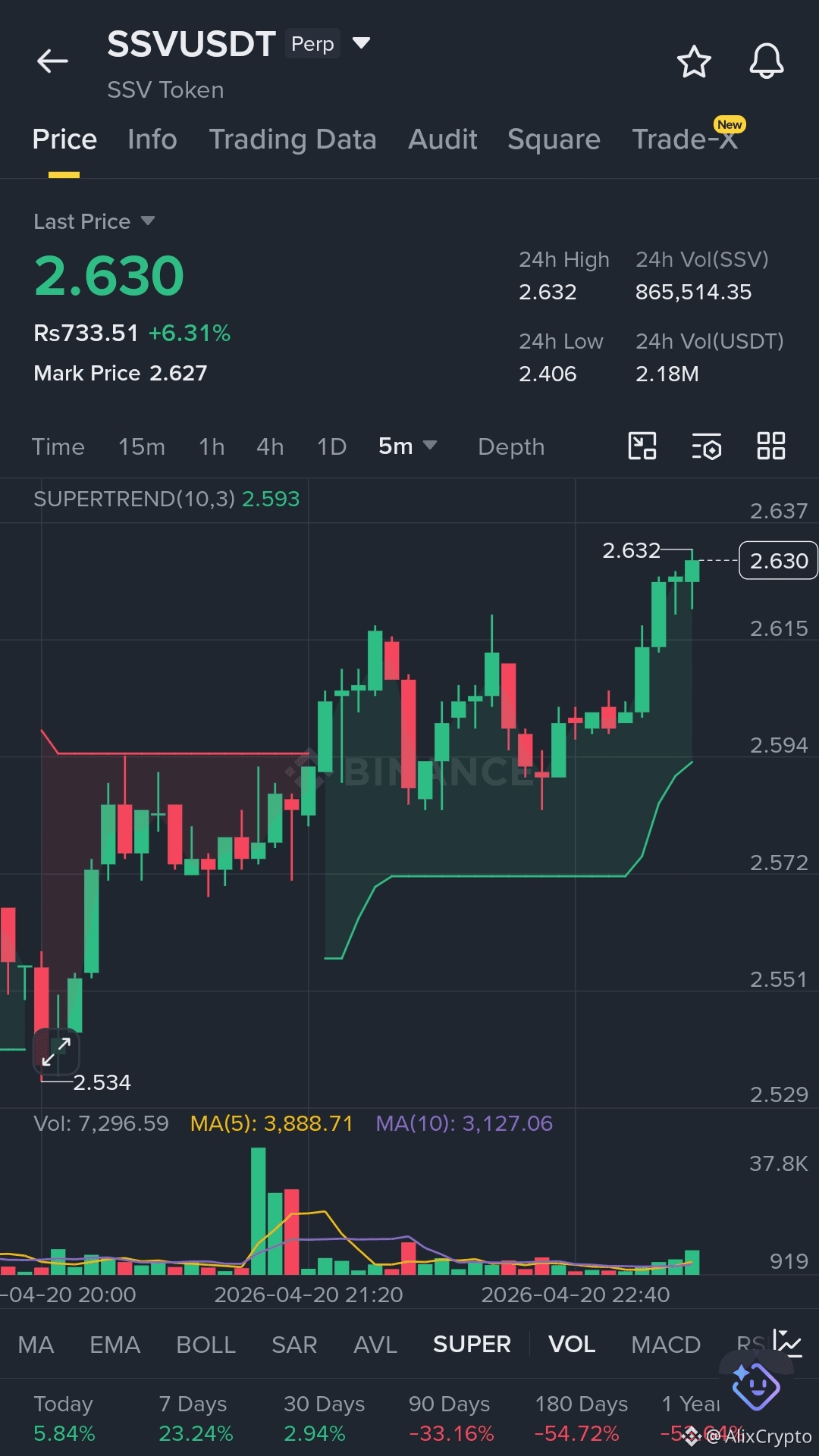
Task: Tap the 2.630 current price marker
Action: pyautogui.click(x=778, y=560)
